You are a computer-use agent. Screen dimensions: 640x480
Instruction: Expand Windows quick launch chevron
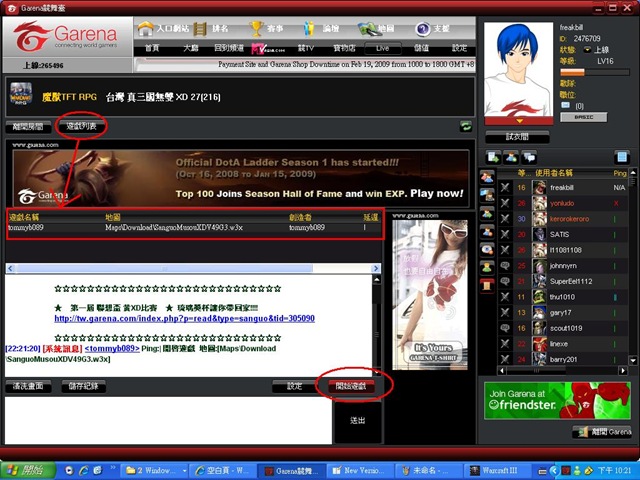point(113,468)
